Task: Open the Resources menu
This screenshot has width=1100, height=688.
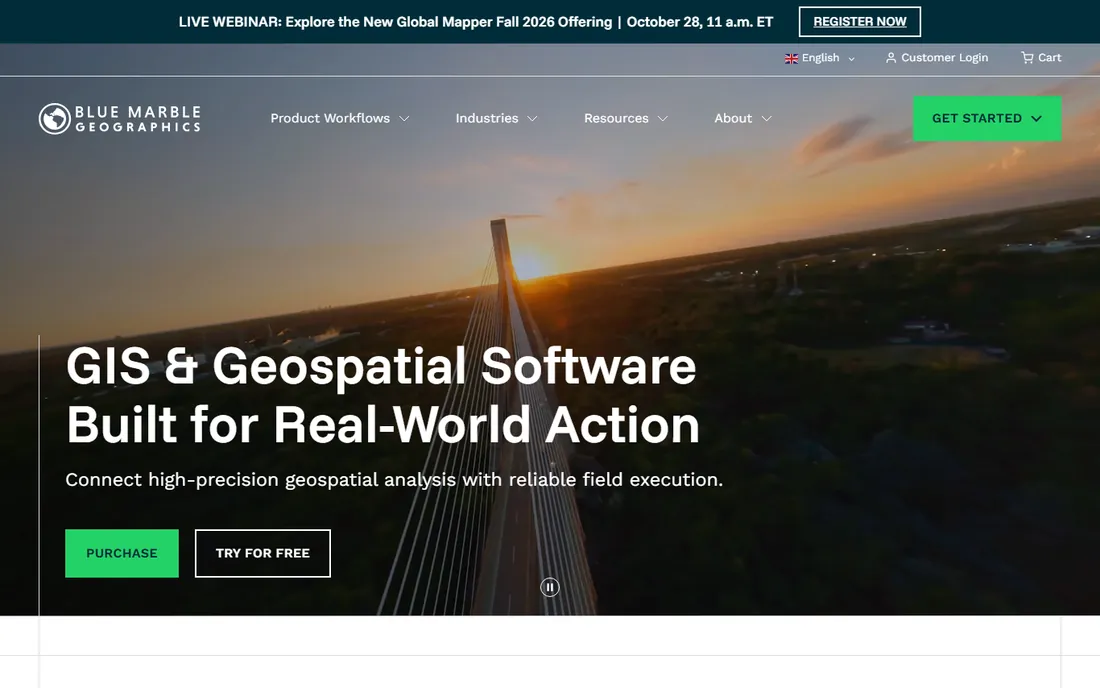Action: click(616, 119)
